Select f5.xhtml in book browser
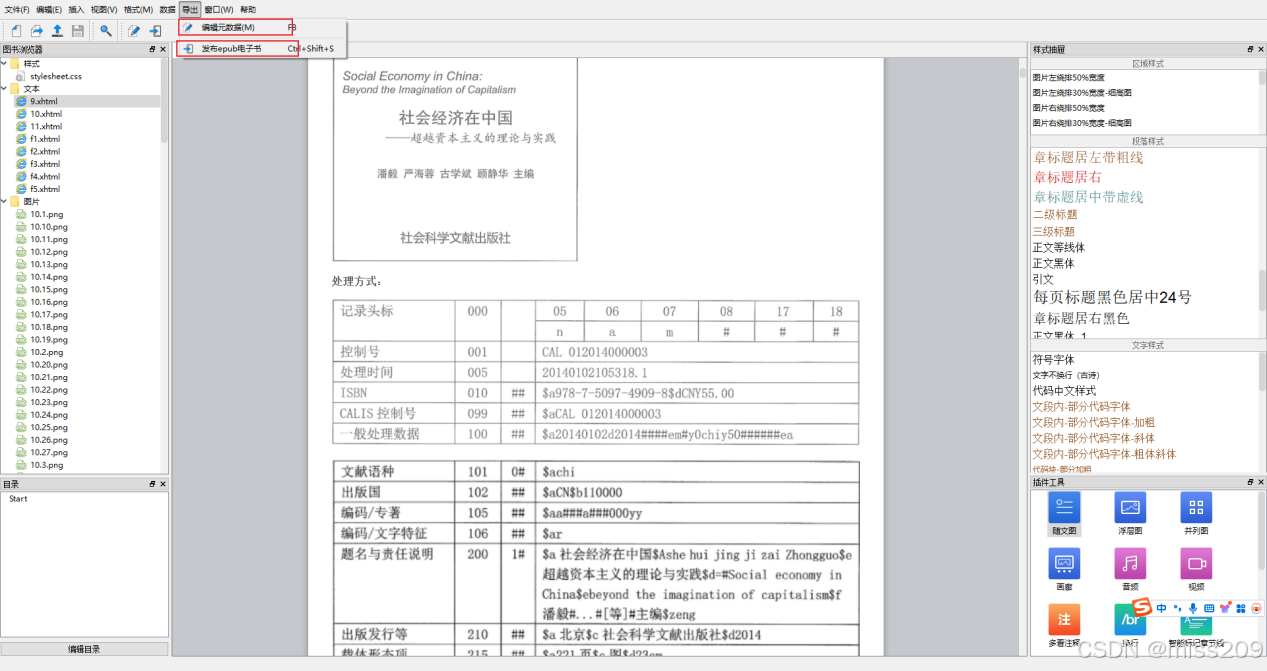 [x=45, y=189]
